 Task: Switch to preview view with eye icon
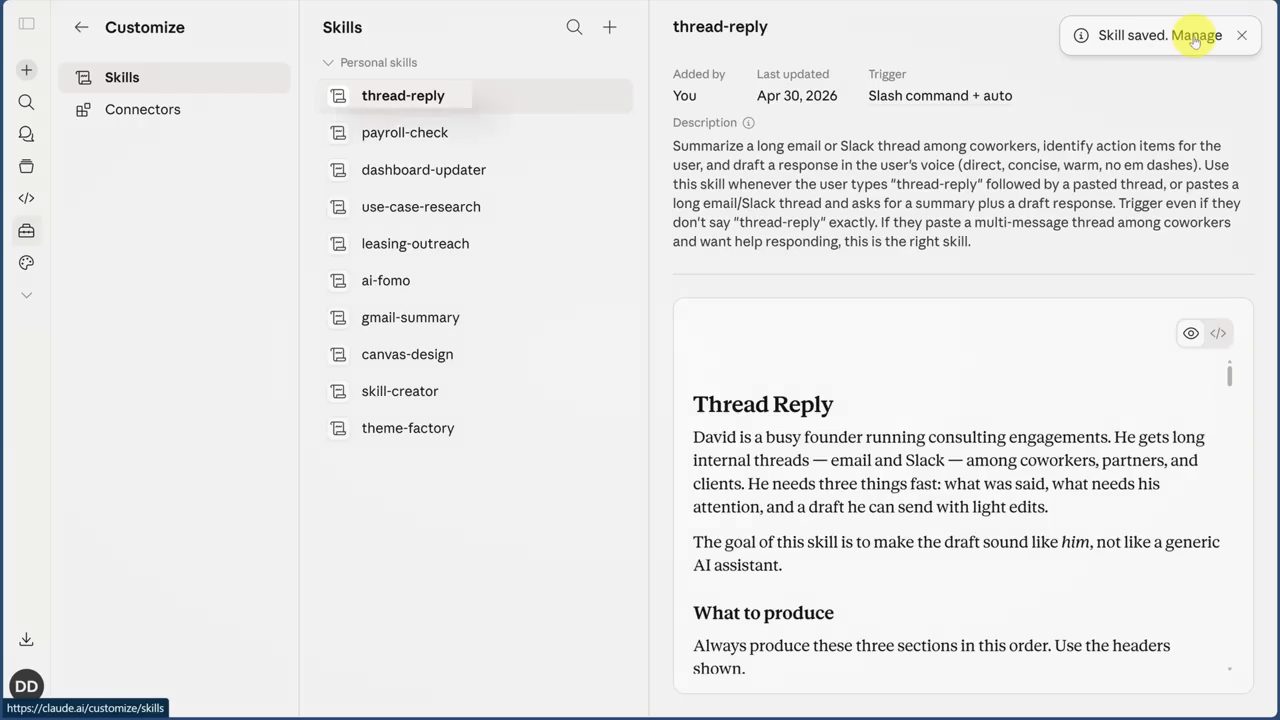tap(1190, 334)
